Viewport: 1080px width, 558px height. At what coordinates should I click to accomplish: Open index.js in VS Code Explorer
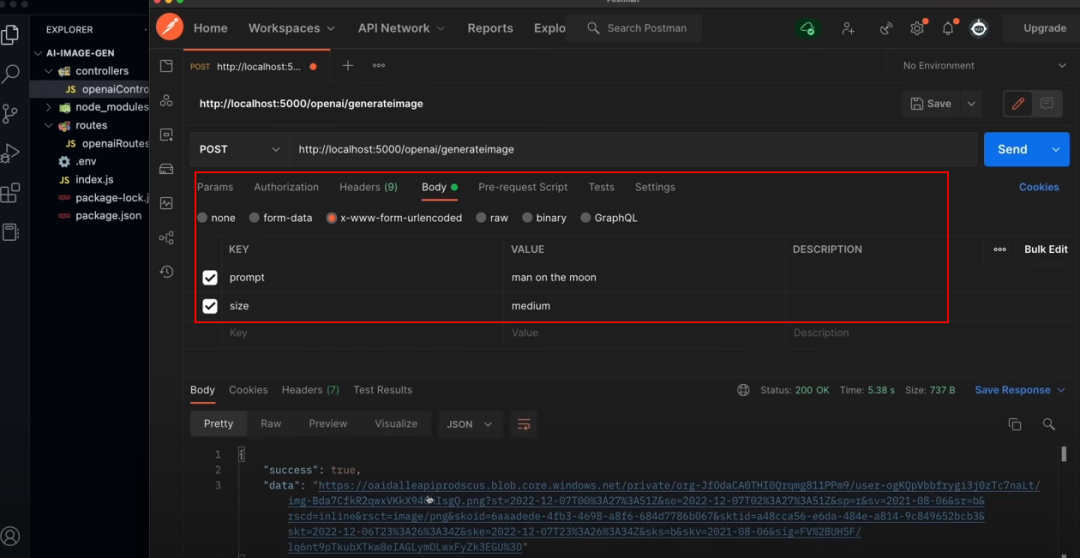(x=94, y=180)
